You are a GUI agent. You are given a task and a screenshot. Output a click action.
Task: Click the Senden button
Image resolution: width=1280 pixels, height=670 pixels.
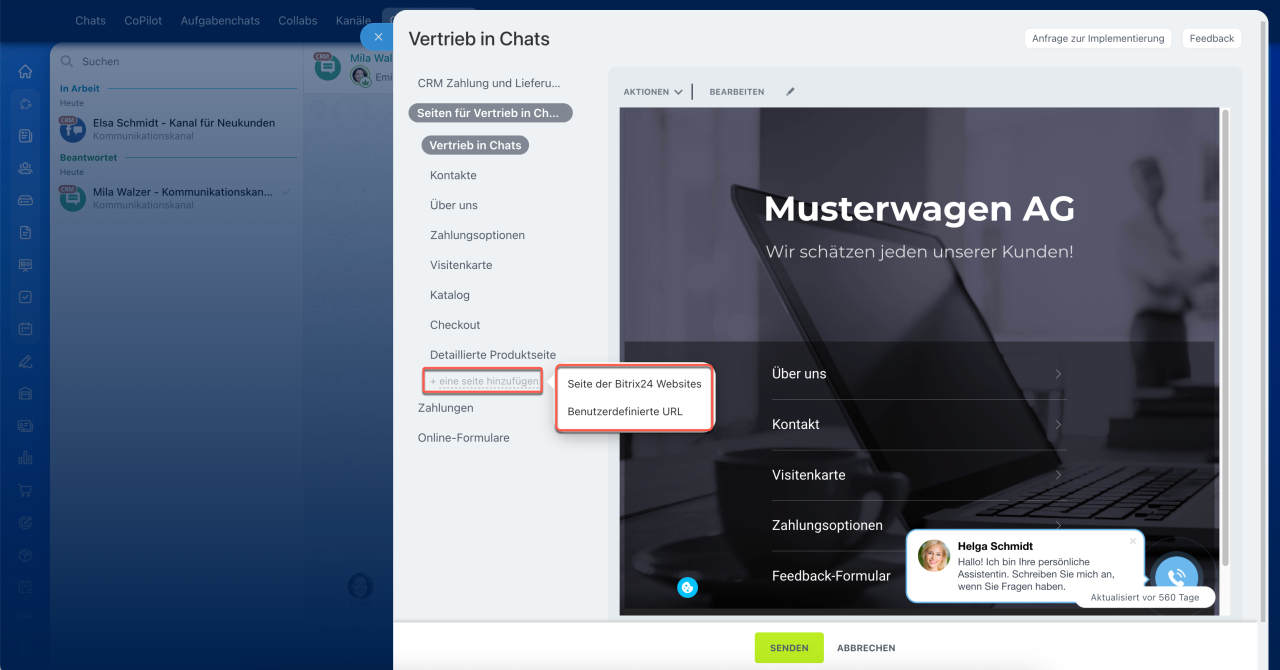point(789,648)
